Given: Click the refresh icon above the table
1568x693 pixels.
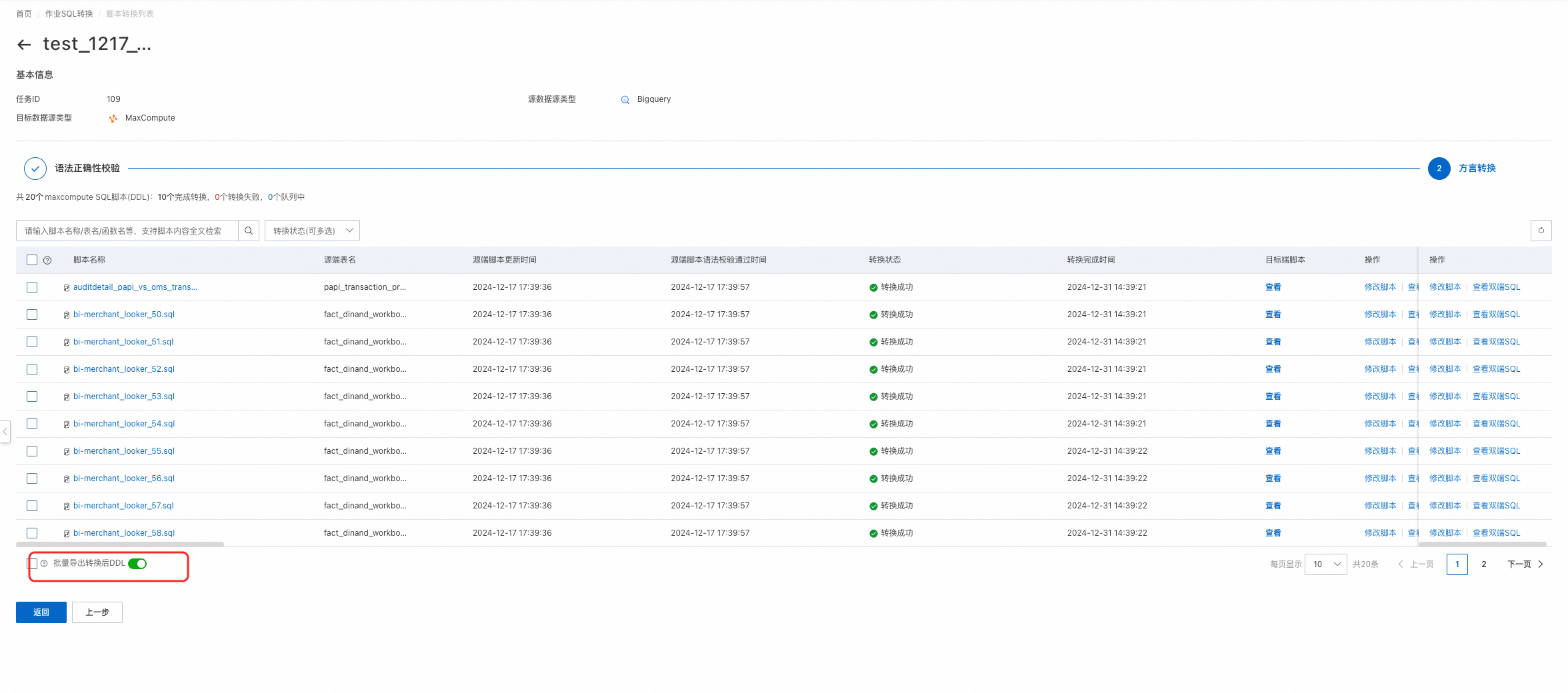Looking at the screenshot, I should [x=1541, y=231].
